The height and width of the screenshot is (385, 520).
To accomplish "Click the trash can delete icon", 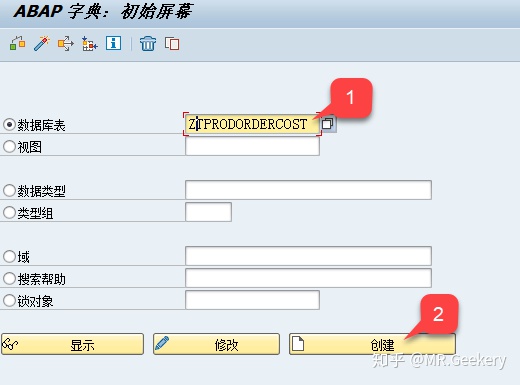I will coord(148,44).
